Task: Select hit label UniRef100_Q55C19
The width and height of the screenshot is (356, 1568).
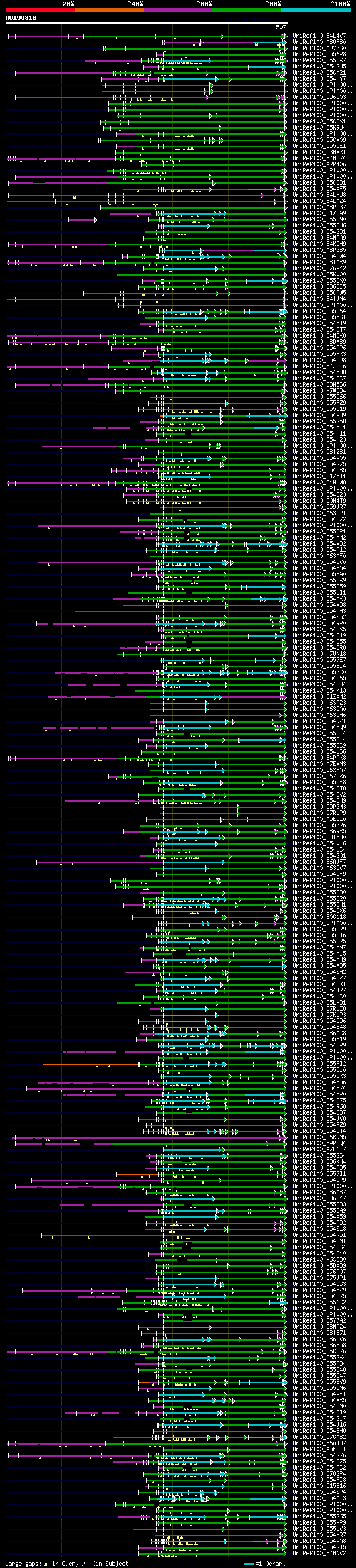Action: pos(319,409)
